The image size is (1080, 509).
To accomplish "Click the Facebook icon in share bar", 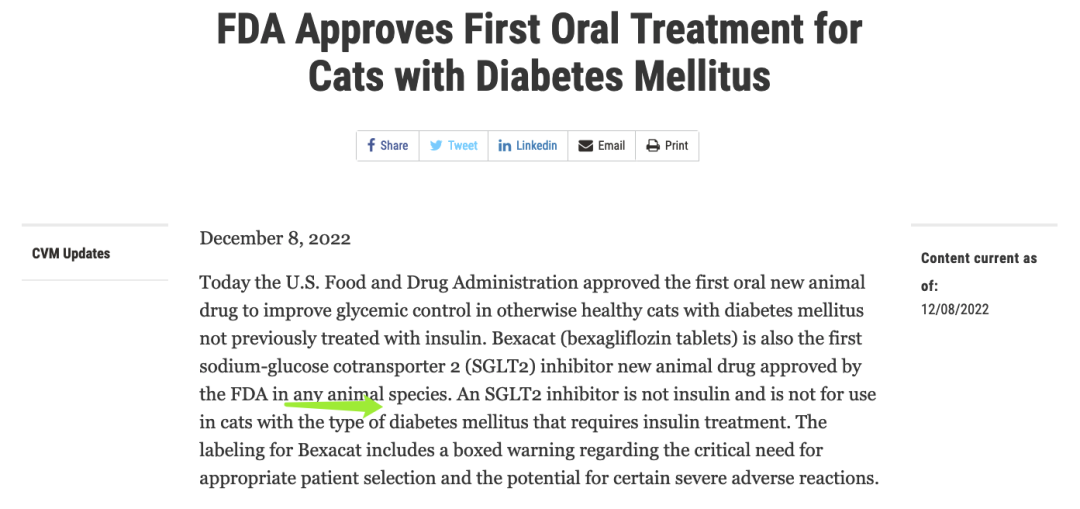I will coord(371,146).
